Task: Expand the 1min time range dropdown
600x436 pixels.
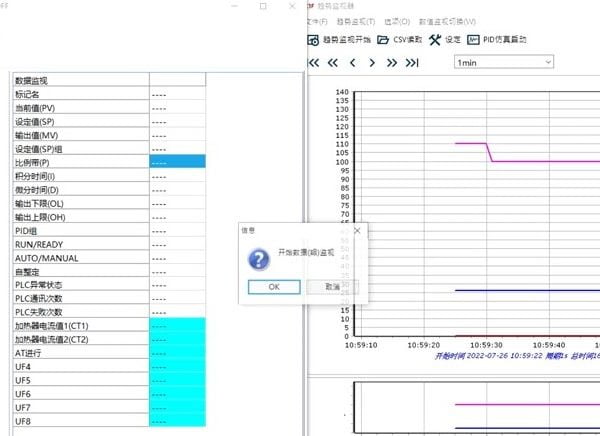Action: (x=503, y=62)
